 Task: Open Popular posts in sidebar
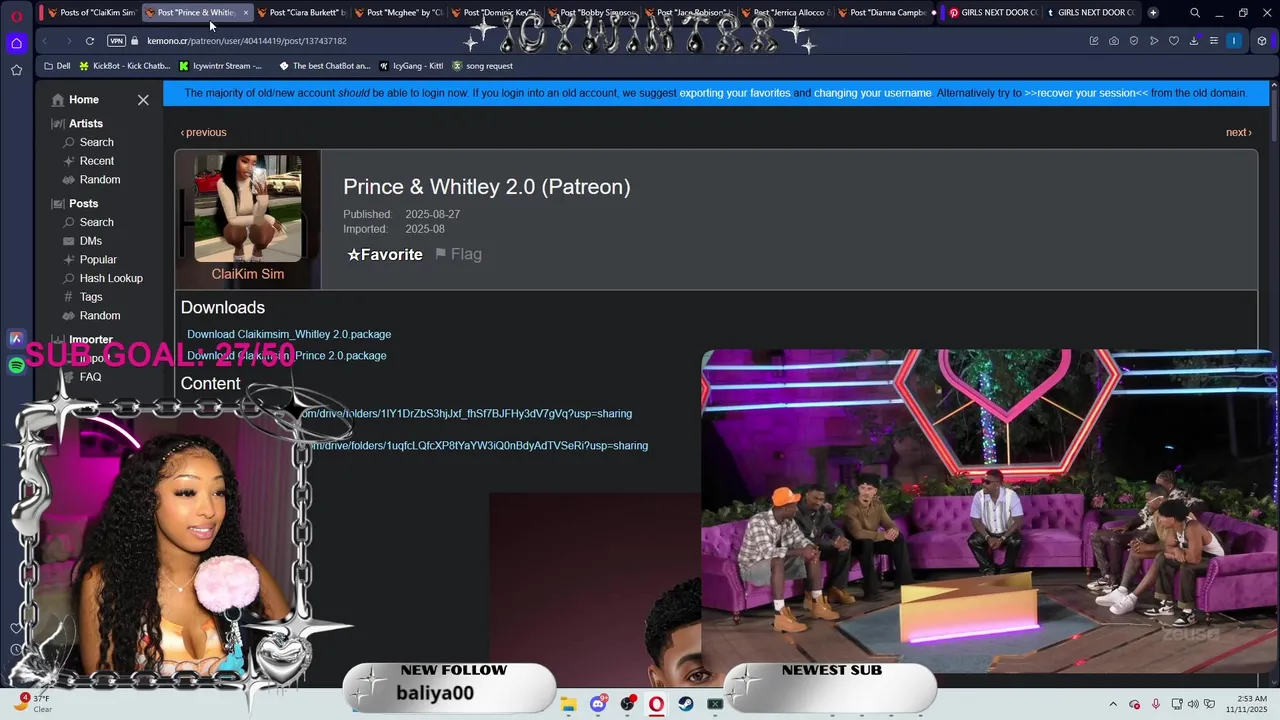(x=90, y=260)
